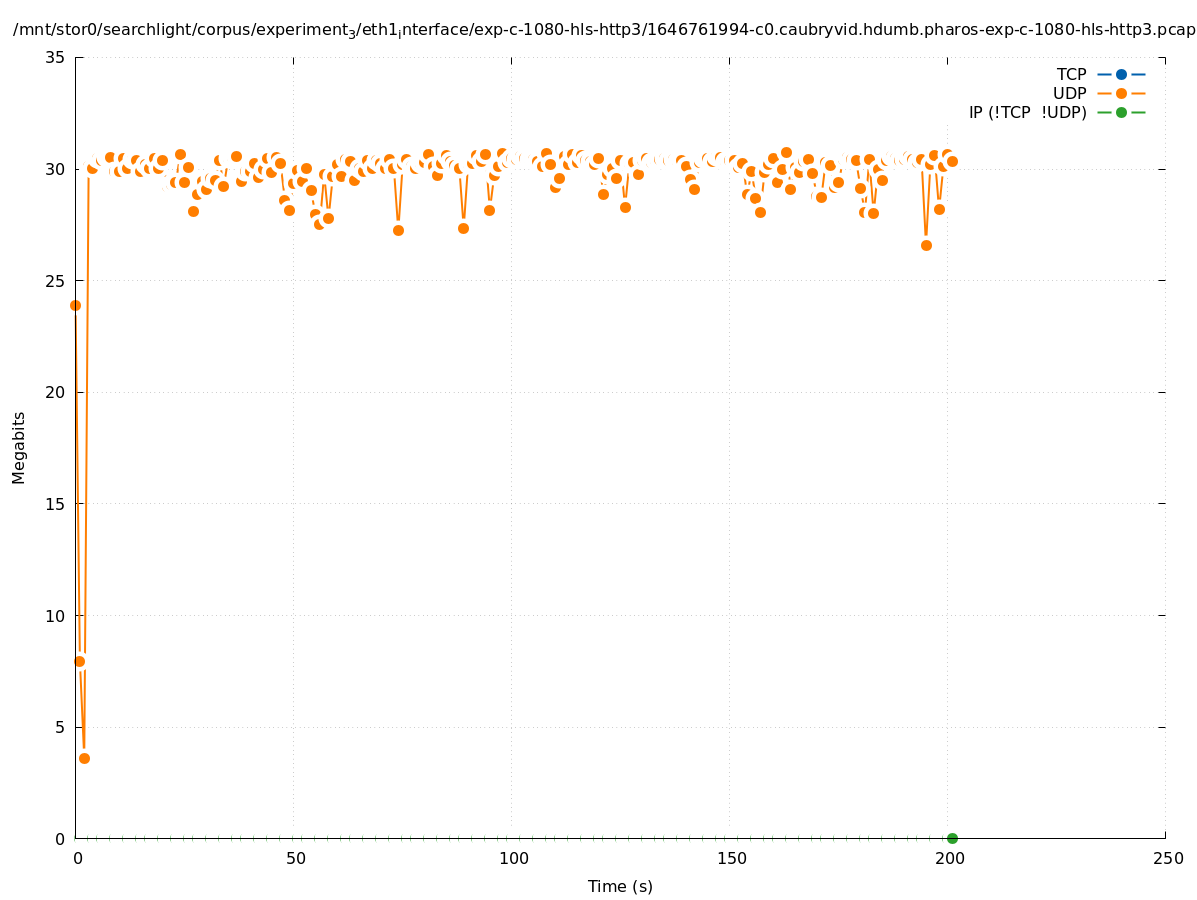Click the Time (s) x-axis label
The width and height of the screenshot is (1197, 900).
point(620,886)
